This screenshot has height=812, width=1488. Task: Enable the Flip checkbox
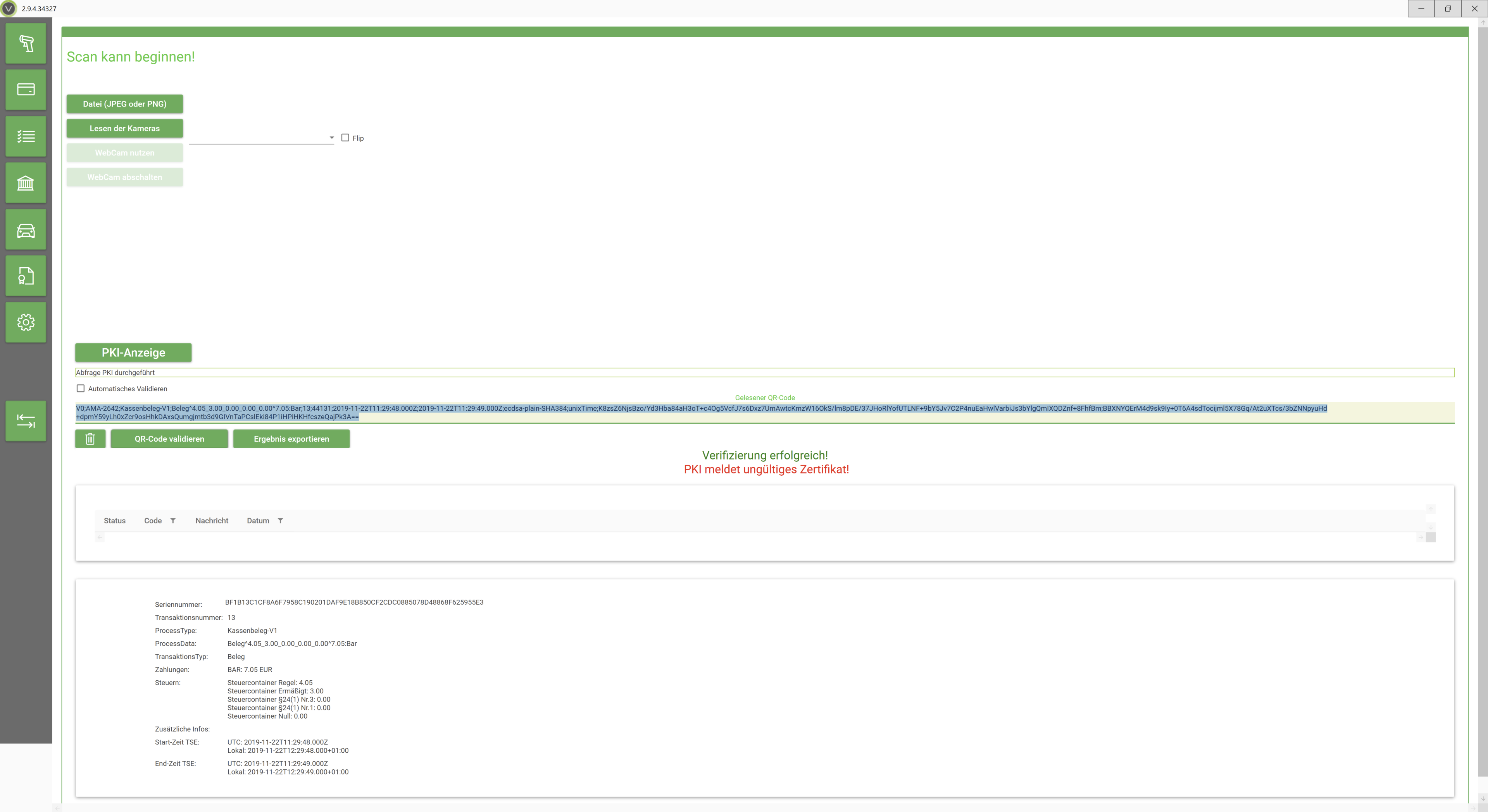coord(345,138)
